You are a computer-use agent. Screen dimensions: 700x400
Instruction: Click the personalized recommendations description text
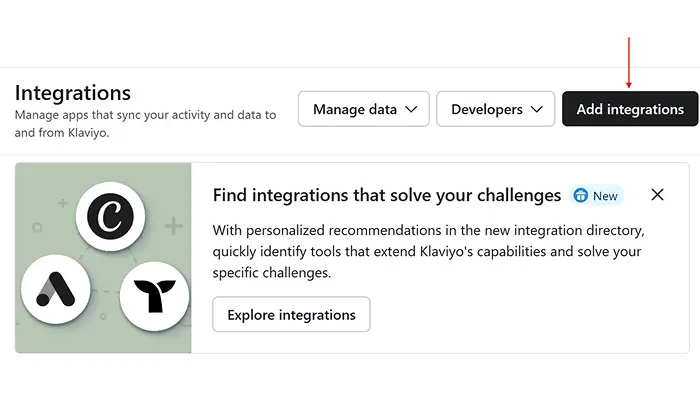click(425, 250)
